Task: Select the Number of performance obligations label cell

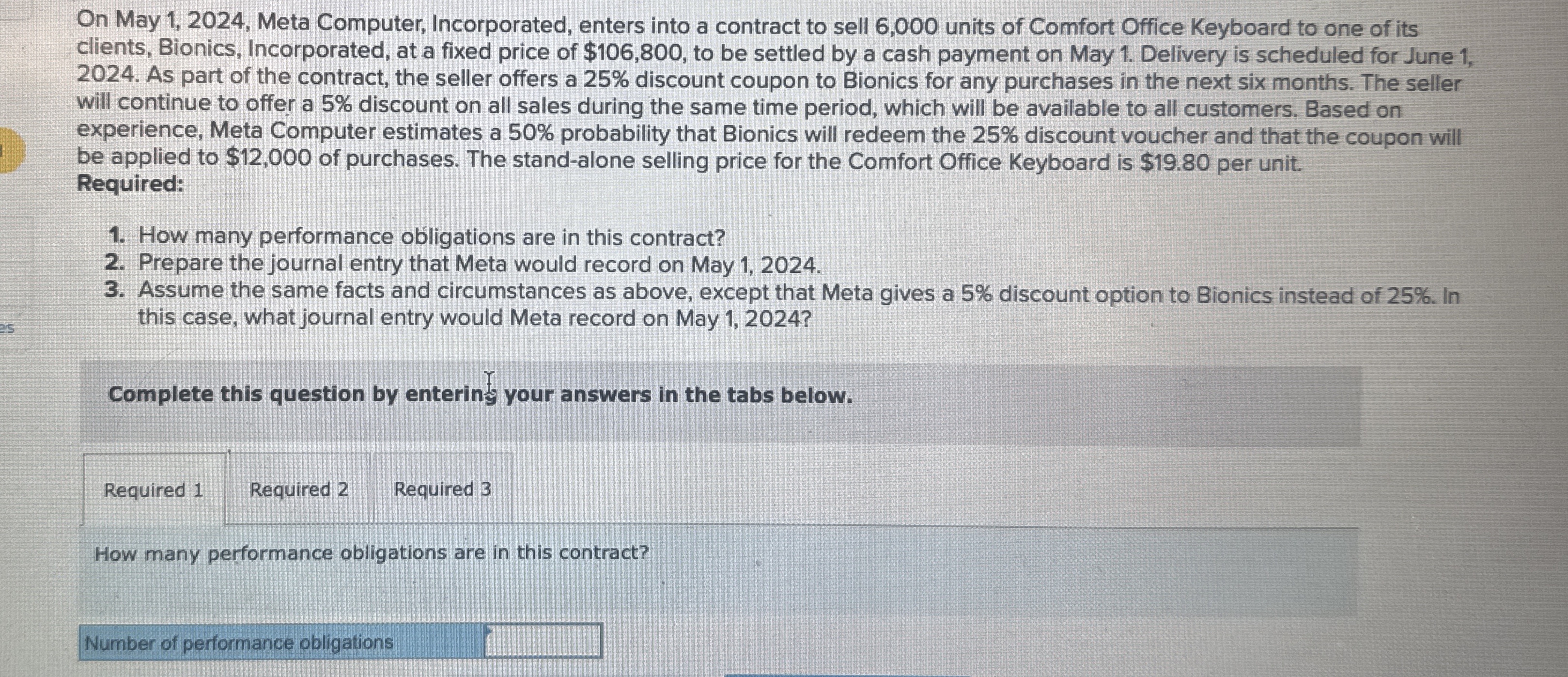Action: click(282, 642)
